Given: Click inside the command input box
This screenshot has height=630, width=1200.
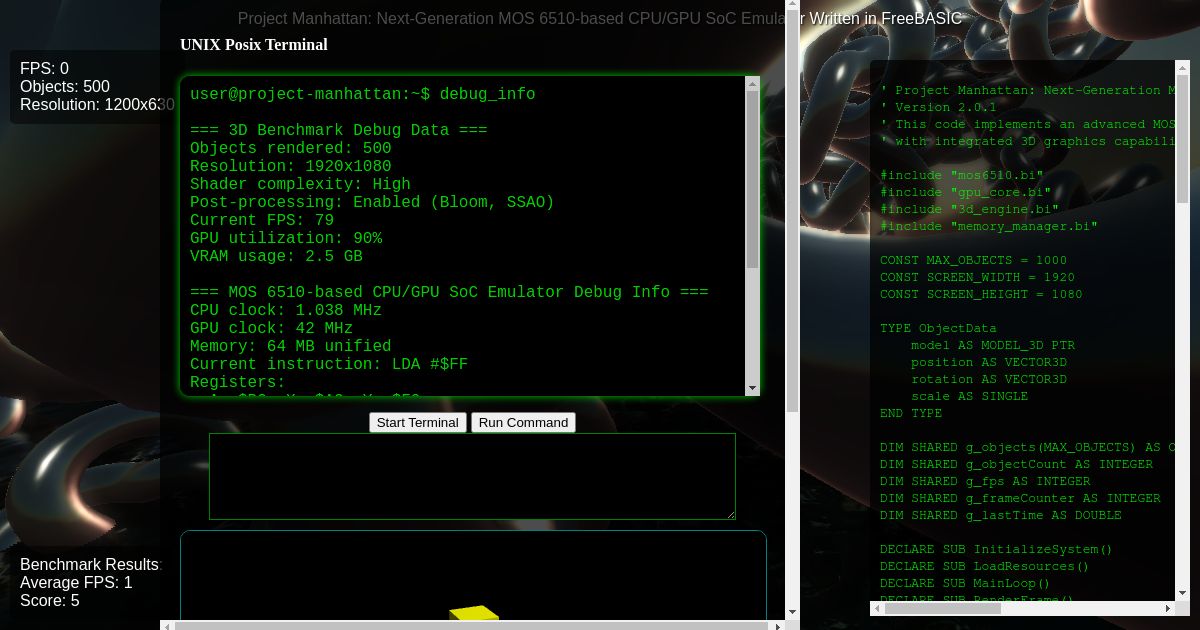Looking at the screenshot, I should 470,475.
